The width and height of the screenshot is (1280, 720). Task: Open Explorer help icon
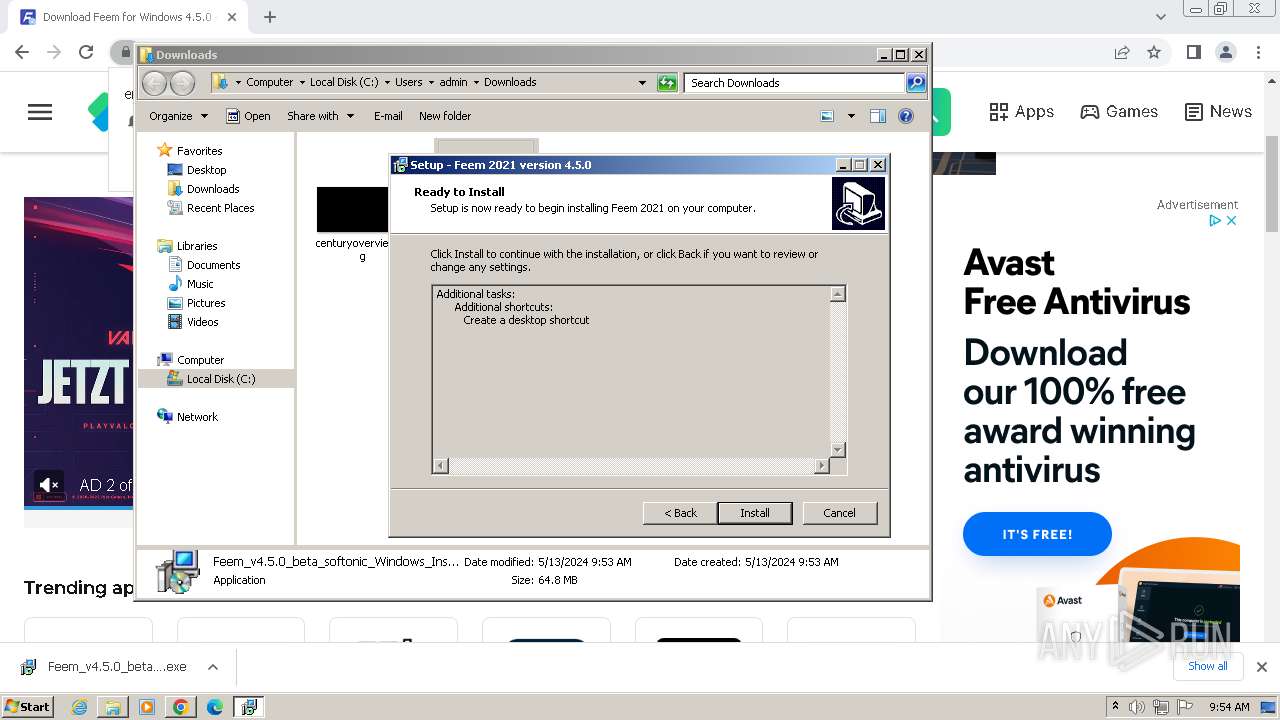point(906,116)
